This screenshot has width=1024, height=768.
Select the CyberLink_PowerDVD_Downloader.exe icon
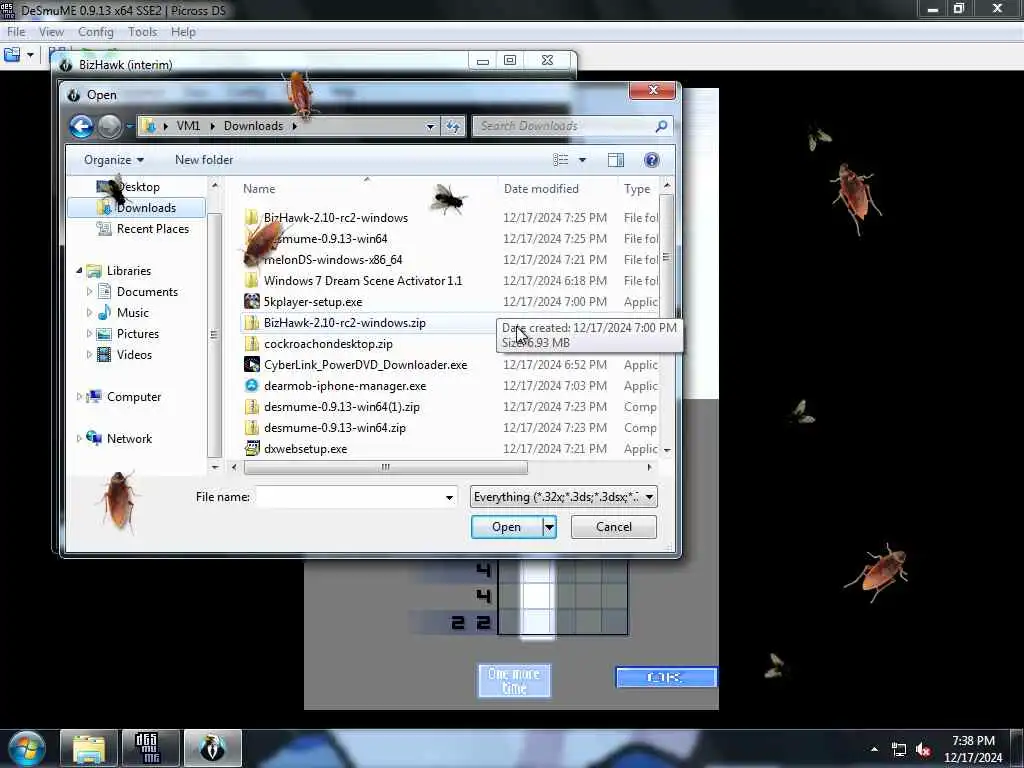[251, 364]
